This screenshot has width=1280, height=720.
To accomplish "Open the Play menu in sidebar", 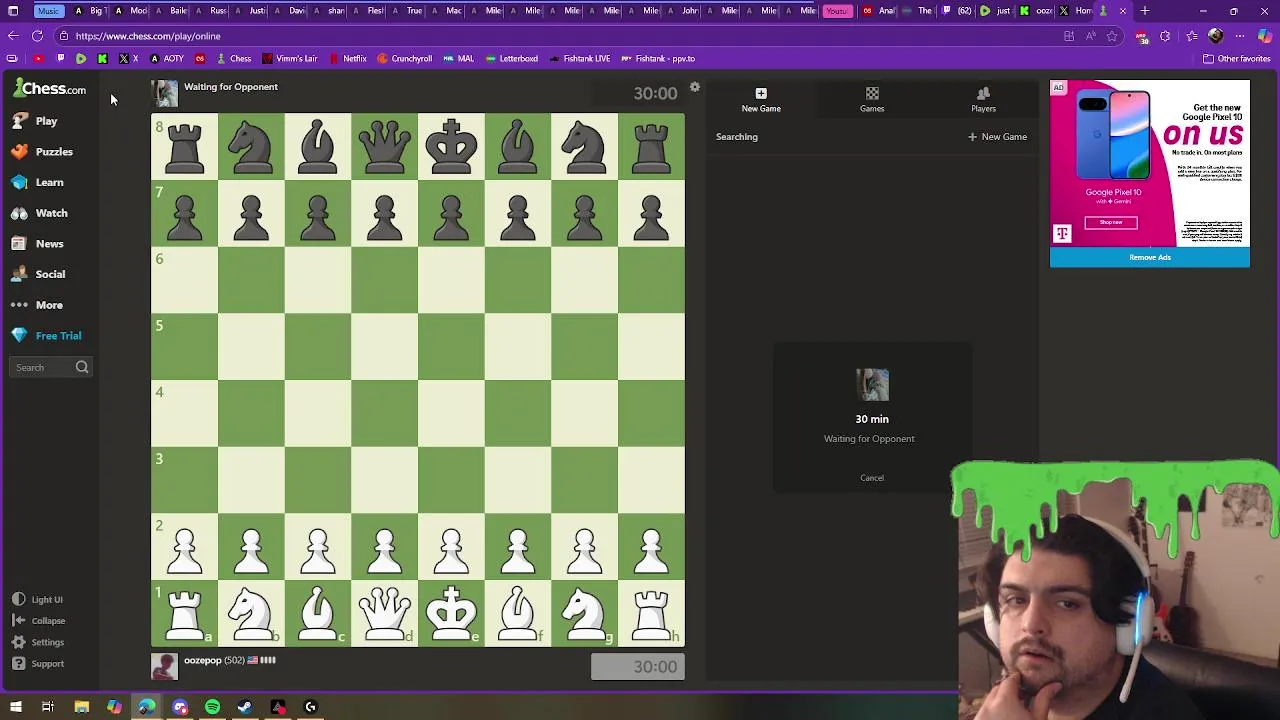I will (x=35, y=121).
